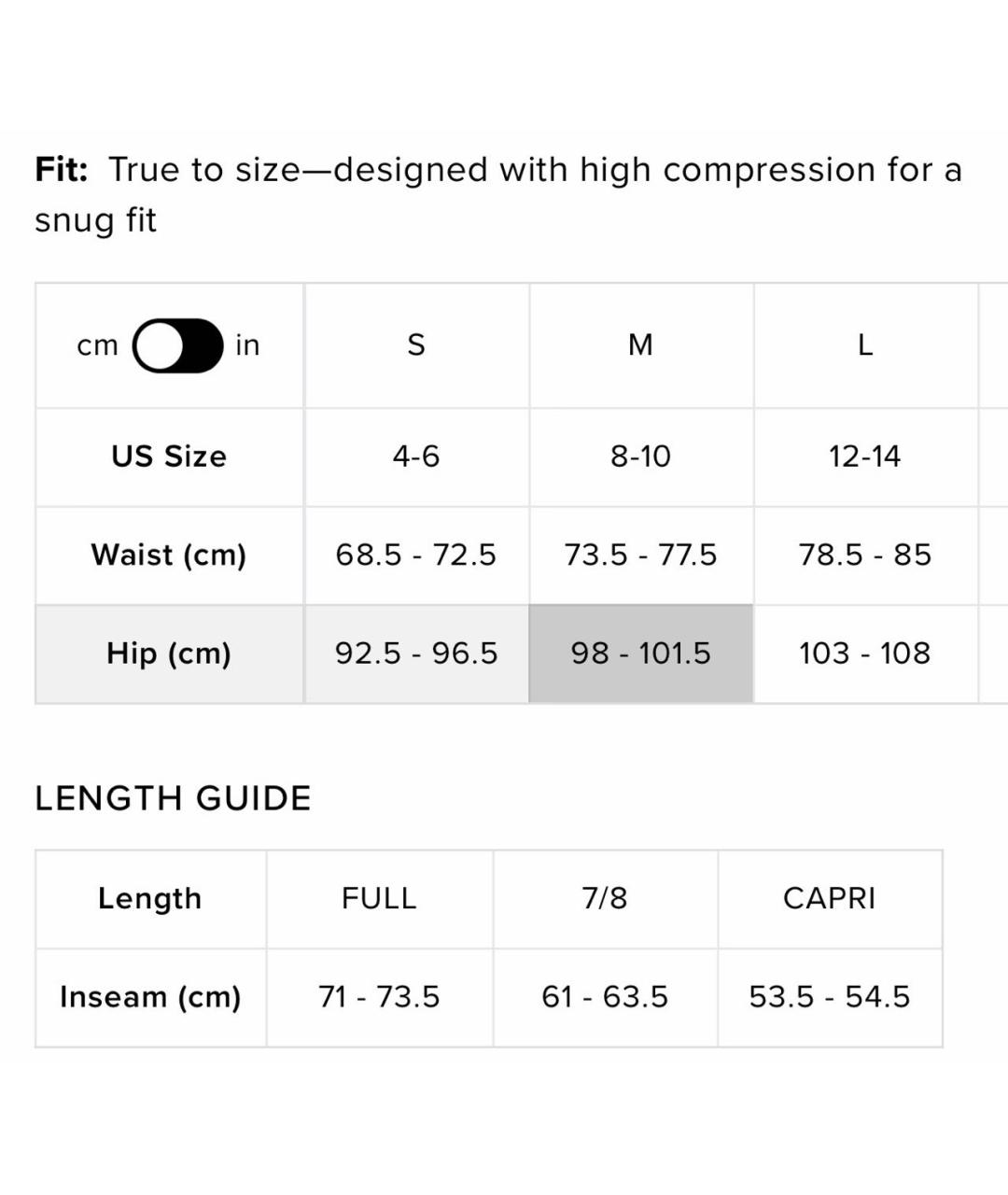The width and height of the screenshot is (1008, 1195).
Task: Select the 12-14 US size cell
Action: click(x=865, y=457)
